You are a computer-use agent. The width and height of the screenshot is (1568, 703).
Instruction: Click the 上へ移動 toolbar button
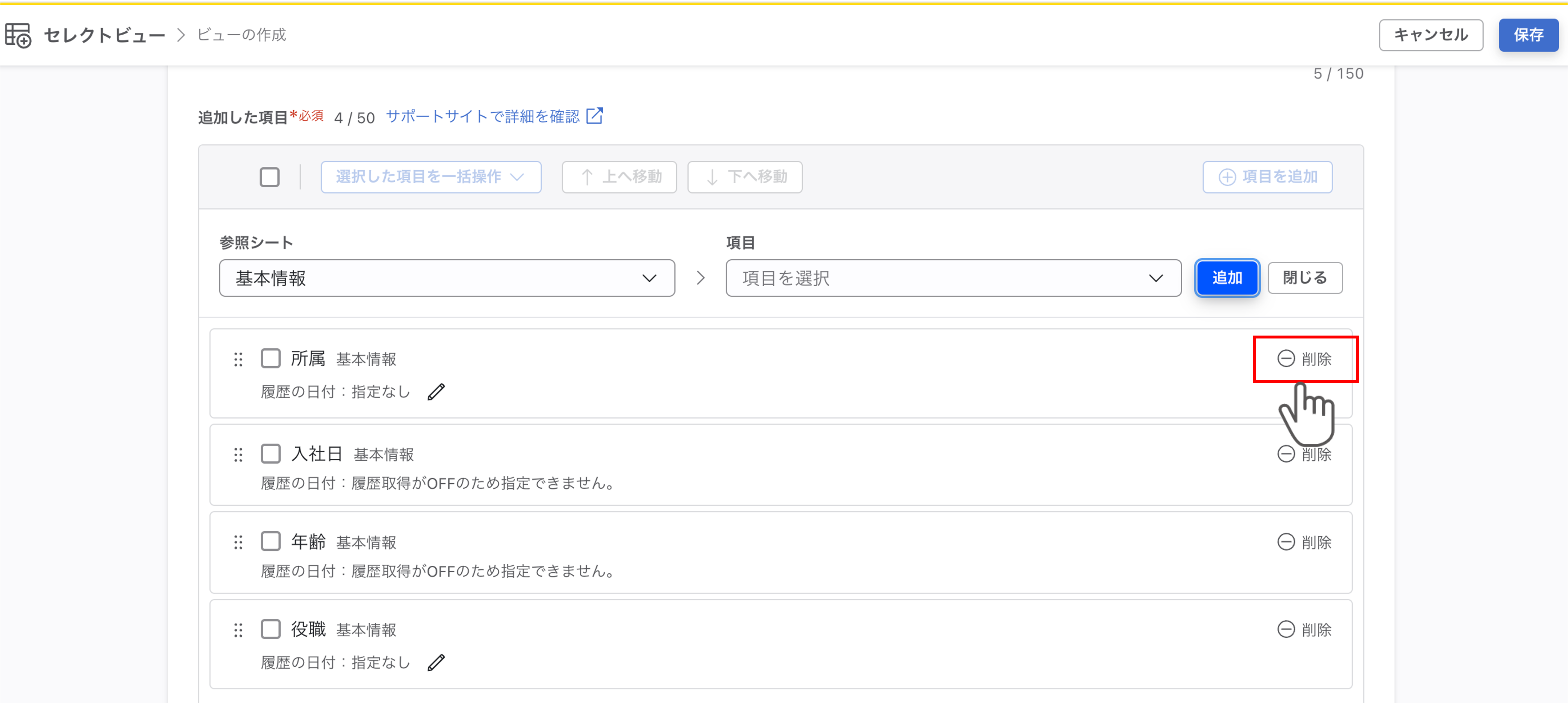click(x=619, y=177)
